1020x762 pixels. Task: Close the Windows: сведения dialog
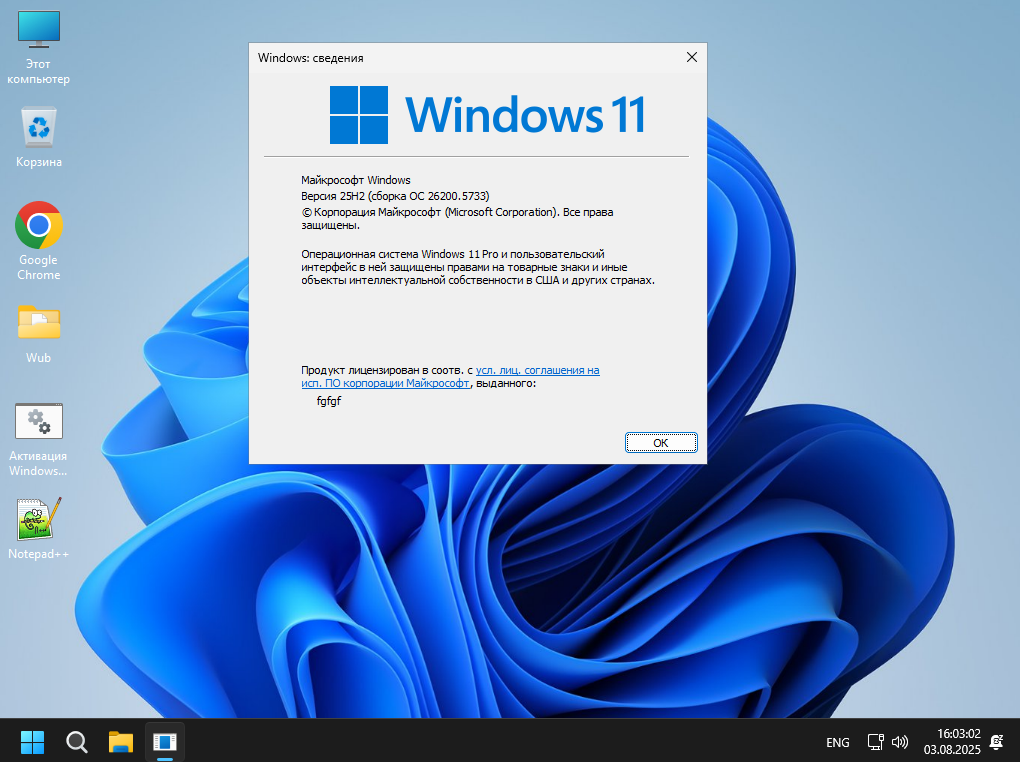[x=691, y=57]
